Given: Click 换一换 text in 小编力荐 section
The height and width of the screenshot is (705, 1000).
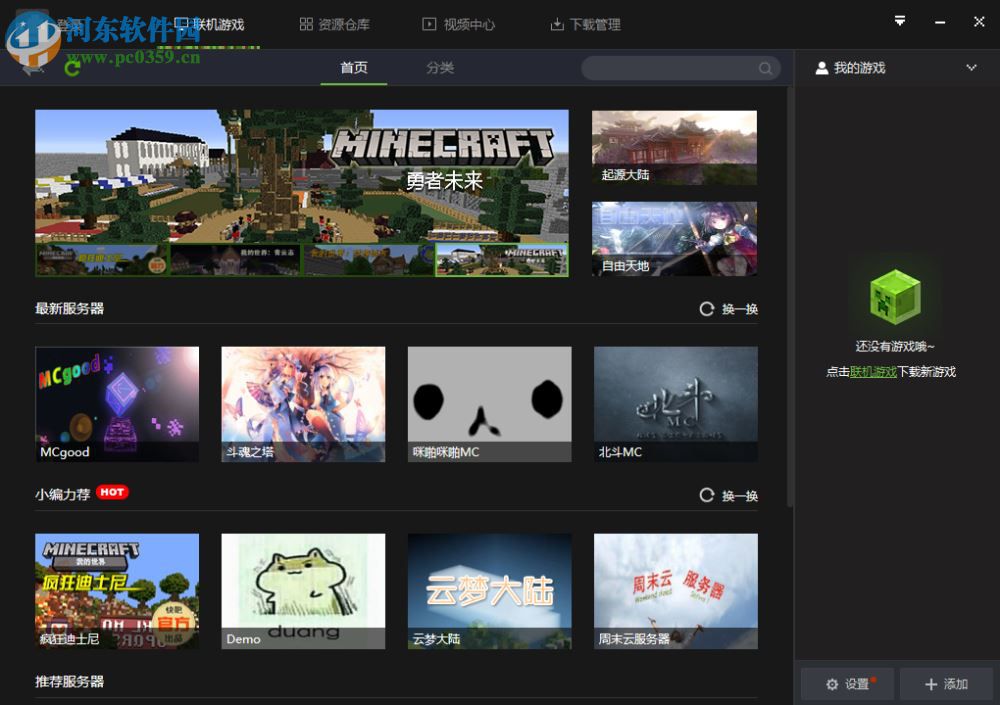Looking at the screenshot, I should pyautogui.click(x=739, y=496).
